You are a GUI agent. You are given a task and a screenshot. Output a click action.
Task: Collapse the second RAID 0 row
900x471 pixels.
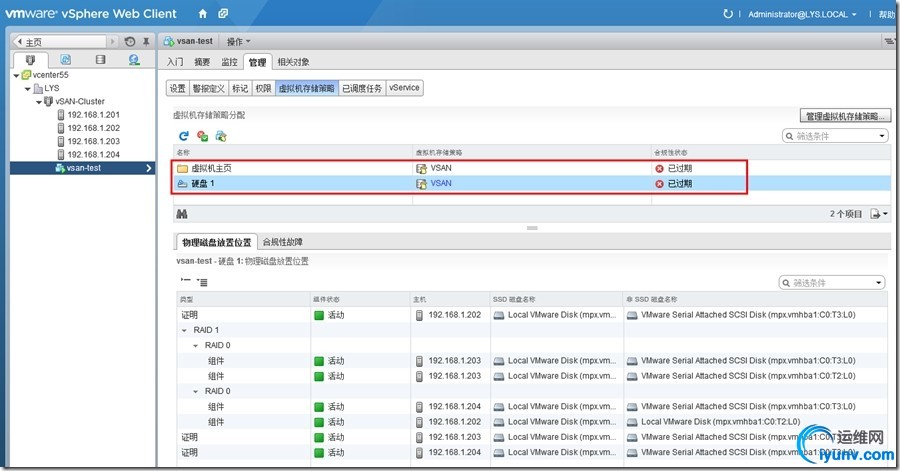196,392
